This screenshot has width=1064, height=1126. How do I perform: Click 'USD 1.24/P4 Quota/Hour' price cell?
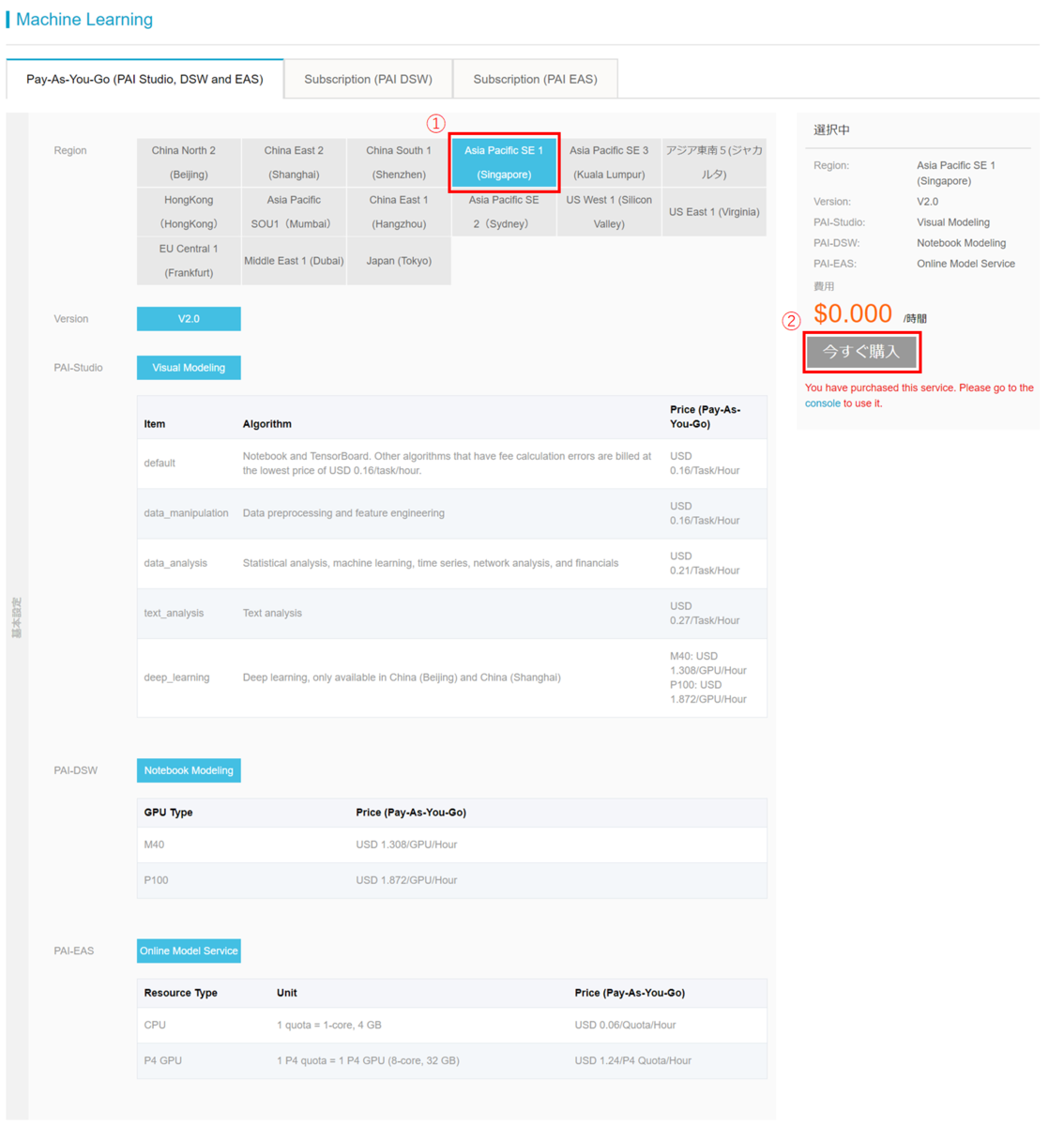pyautogui.click(x=632, y=1060)
